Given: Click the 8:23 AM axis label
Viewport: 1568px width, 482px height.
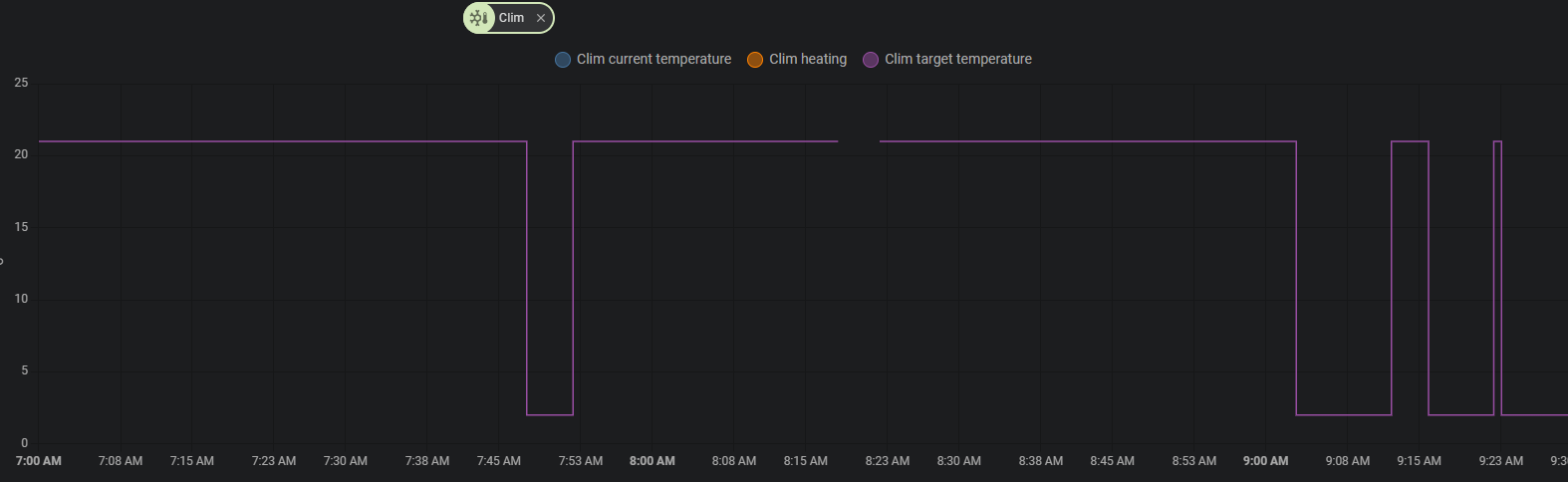Looking at the screenshot, I should point(888,461).
